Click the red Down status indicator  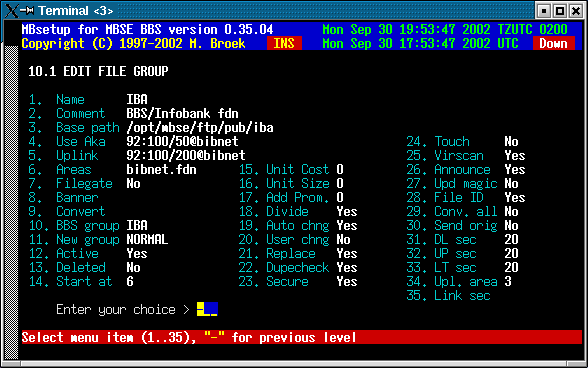554,44
